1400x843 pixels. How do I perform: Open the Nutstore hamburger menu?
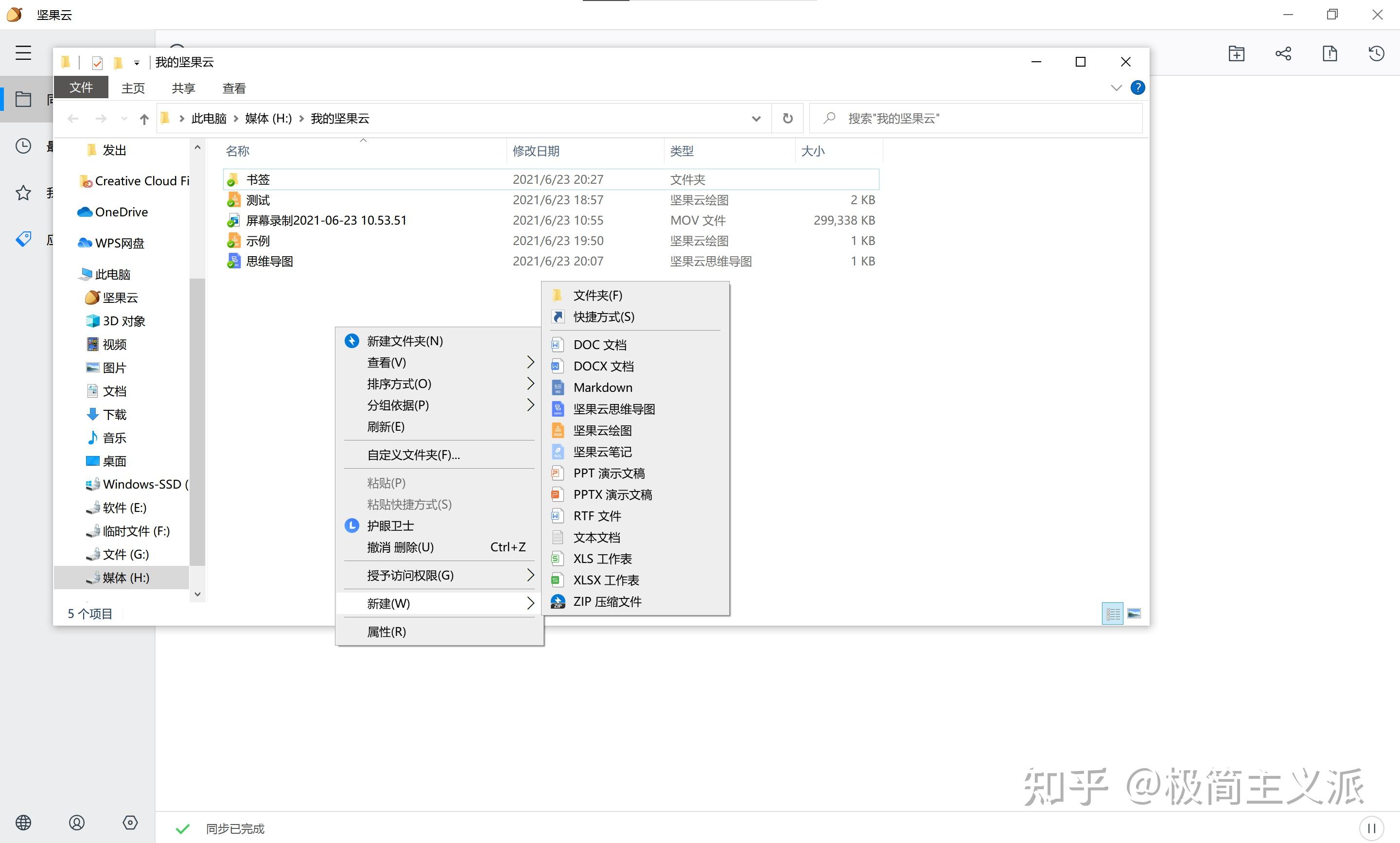point(23,53)
